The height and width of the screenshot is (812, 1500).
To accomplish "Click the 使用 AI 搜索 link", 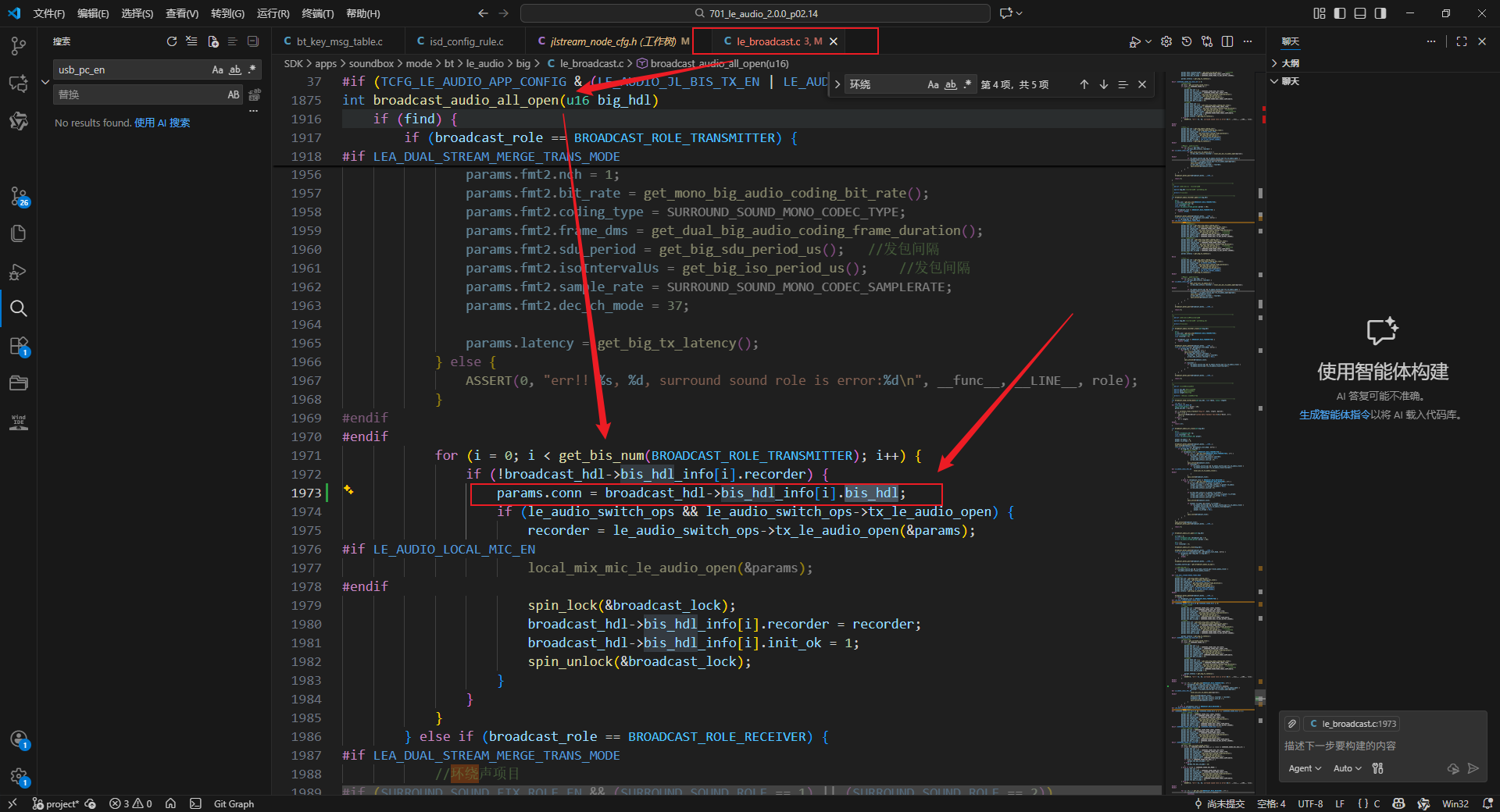I will point(162,123).
